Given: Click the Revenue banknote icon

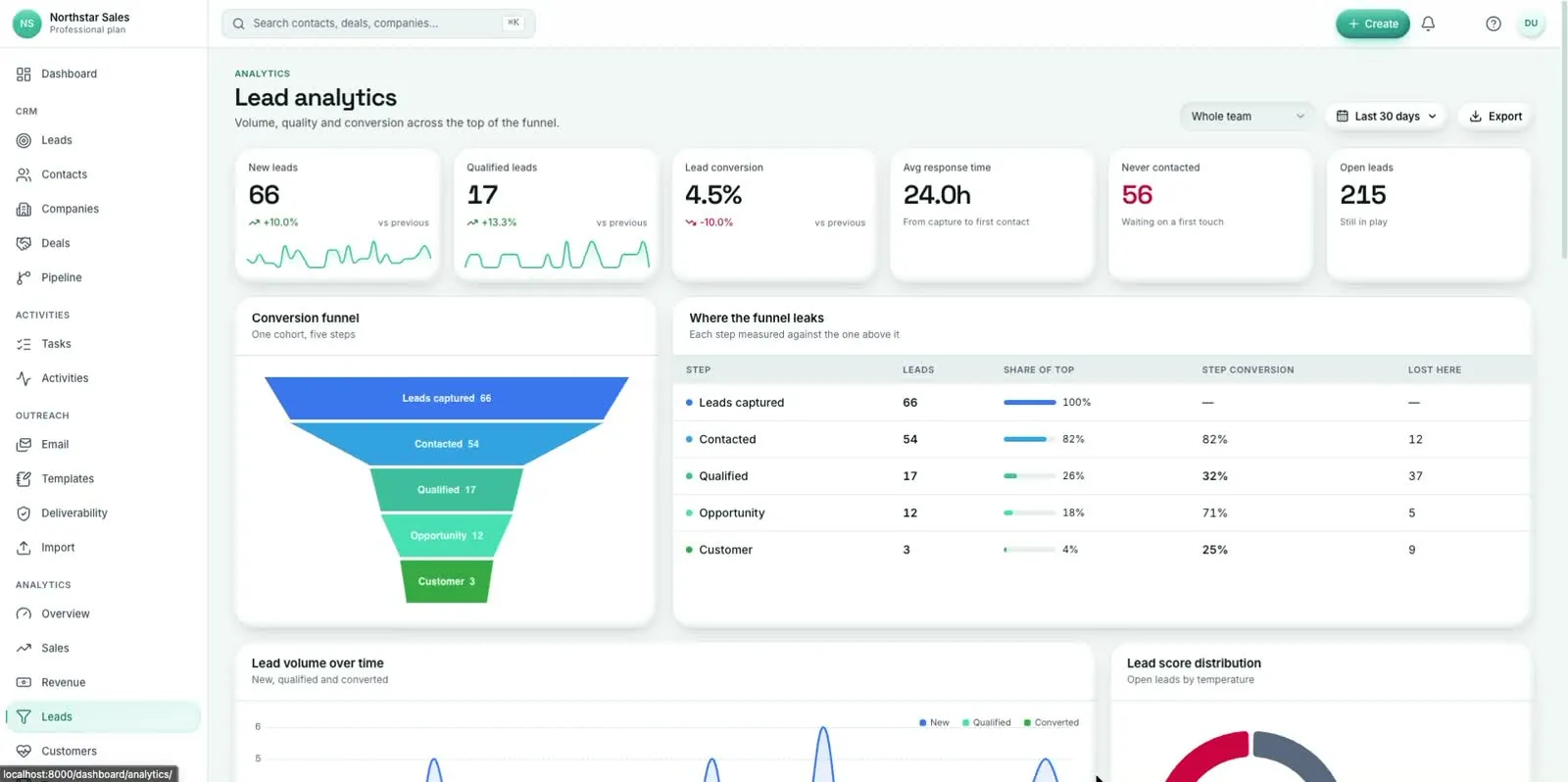Looking at the screenshot, I should [24, 683].
